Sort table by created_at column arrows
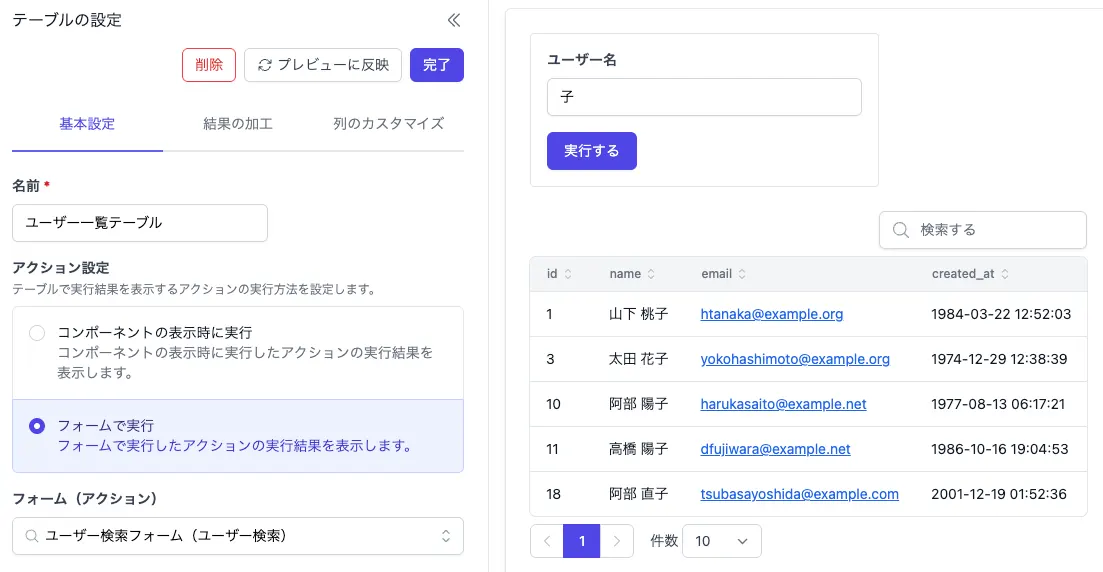The width and height of the screenshot is (1103, 572). point(1005,274)
